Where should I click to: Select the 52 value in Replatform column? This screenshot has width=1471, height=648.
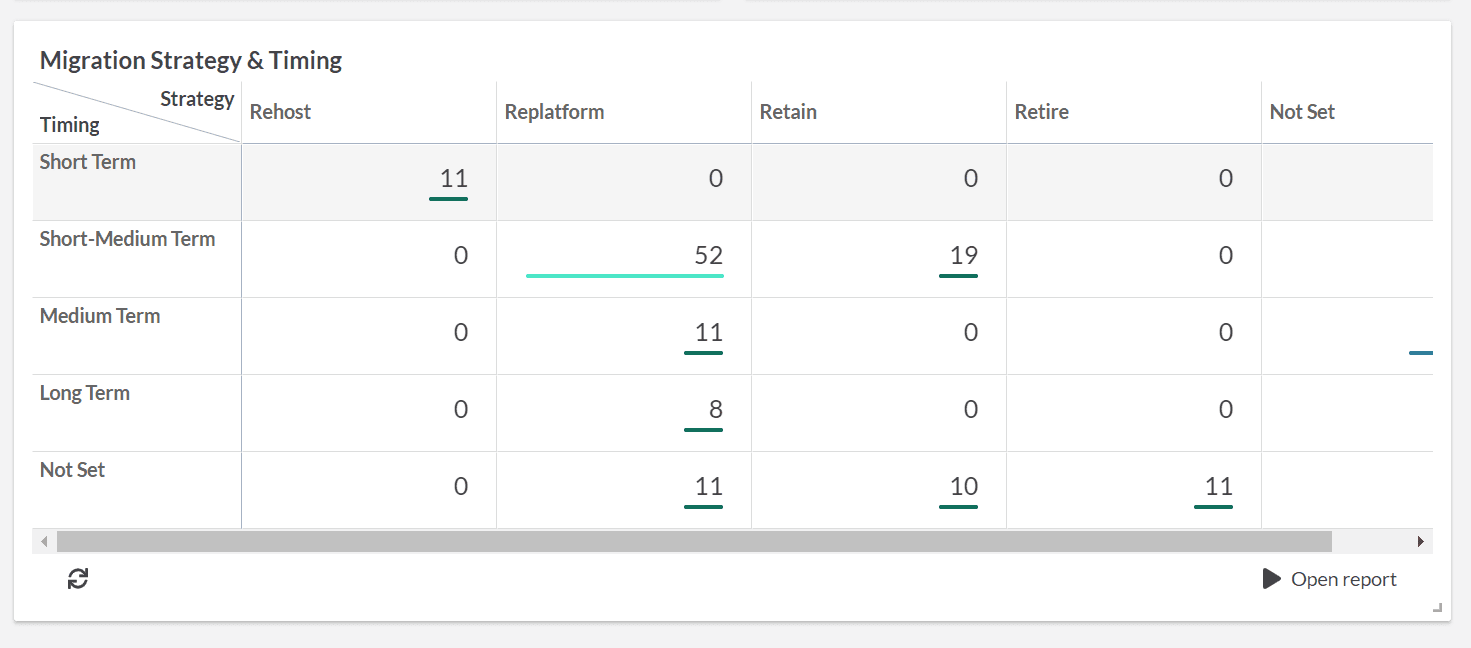(x=708, y=256)
